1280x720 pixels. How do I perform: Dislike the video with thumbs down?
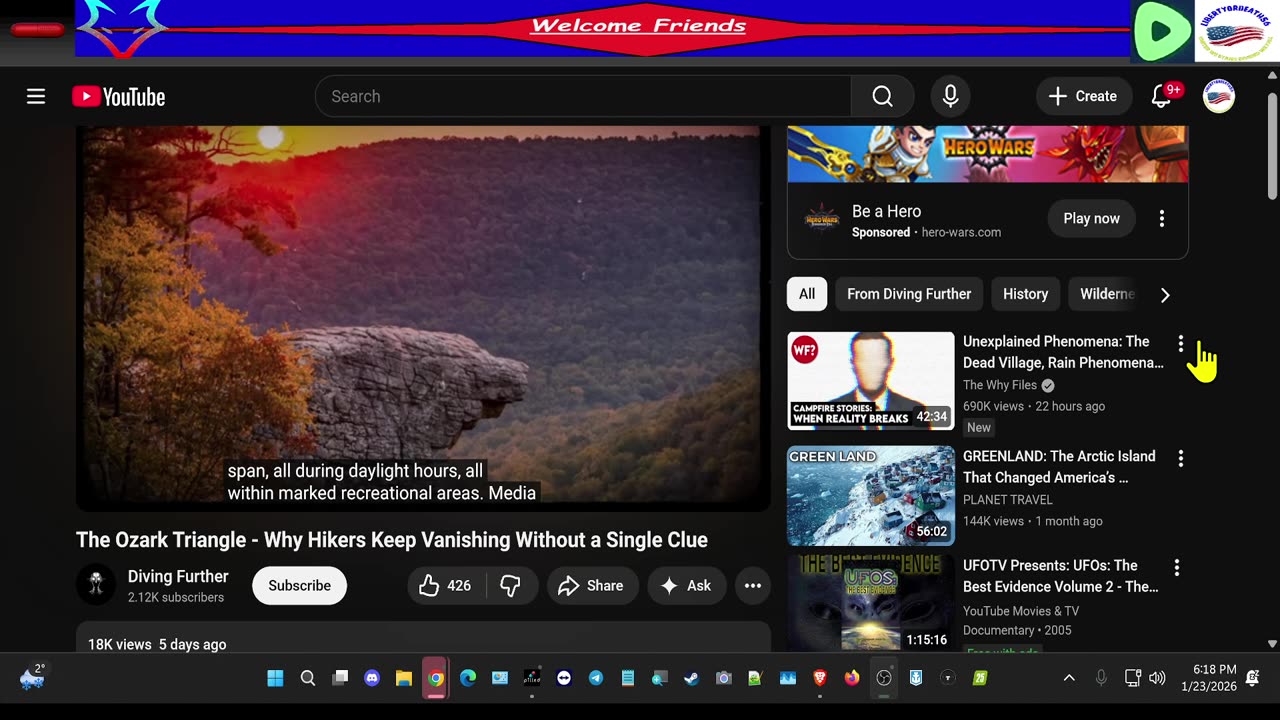coord(511,586)
